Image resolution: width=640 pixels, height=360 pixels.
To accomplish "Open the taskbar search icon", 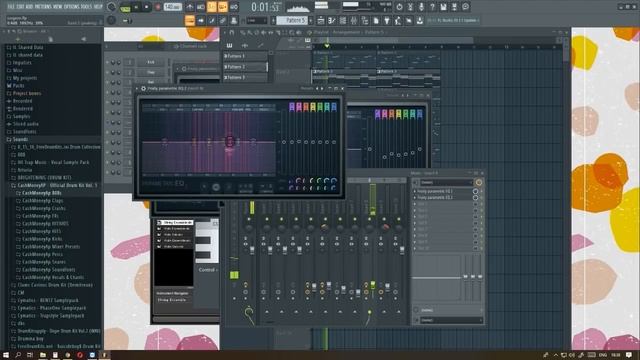I will pyautogui.click(x=18, y=355).
